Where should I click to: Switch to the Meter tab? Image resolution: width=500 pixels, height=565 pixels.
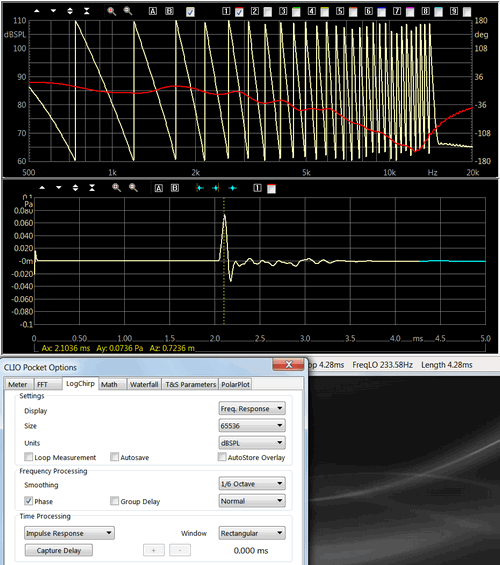(18, 384)
